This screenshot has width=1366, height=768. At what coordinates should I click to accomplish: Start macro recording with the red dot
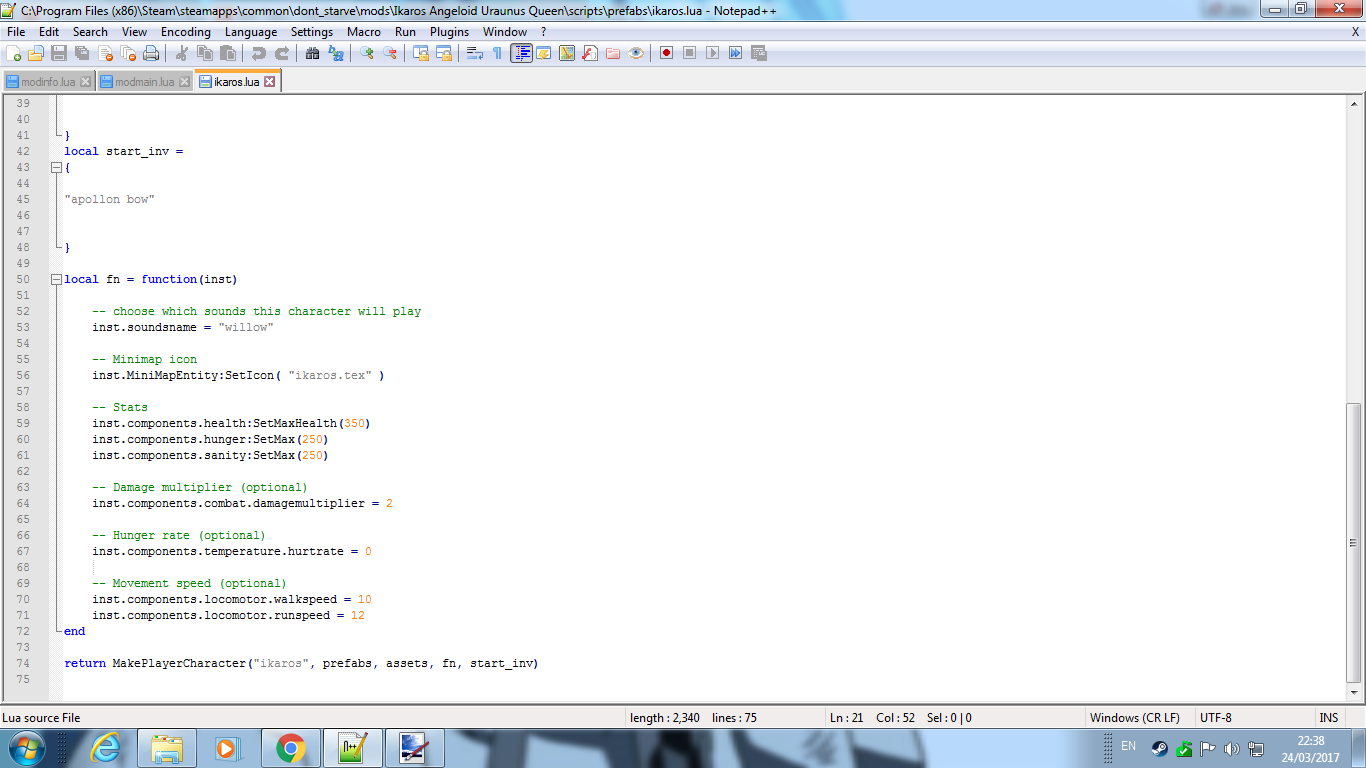[x=666, y=53]
